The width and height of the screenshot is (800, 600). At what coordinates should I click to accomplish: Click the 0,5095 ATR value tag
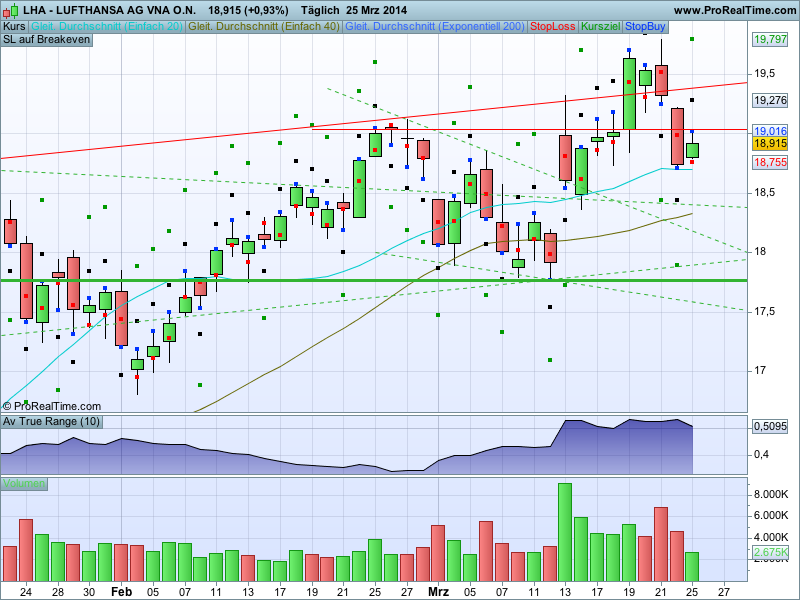(x=770, y=426)
